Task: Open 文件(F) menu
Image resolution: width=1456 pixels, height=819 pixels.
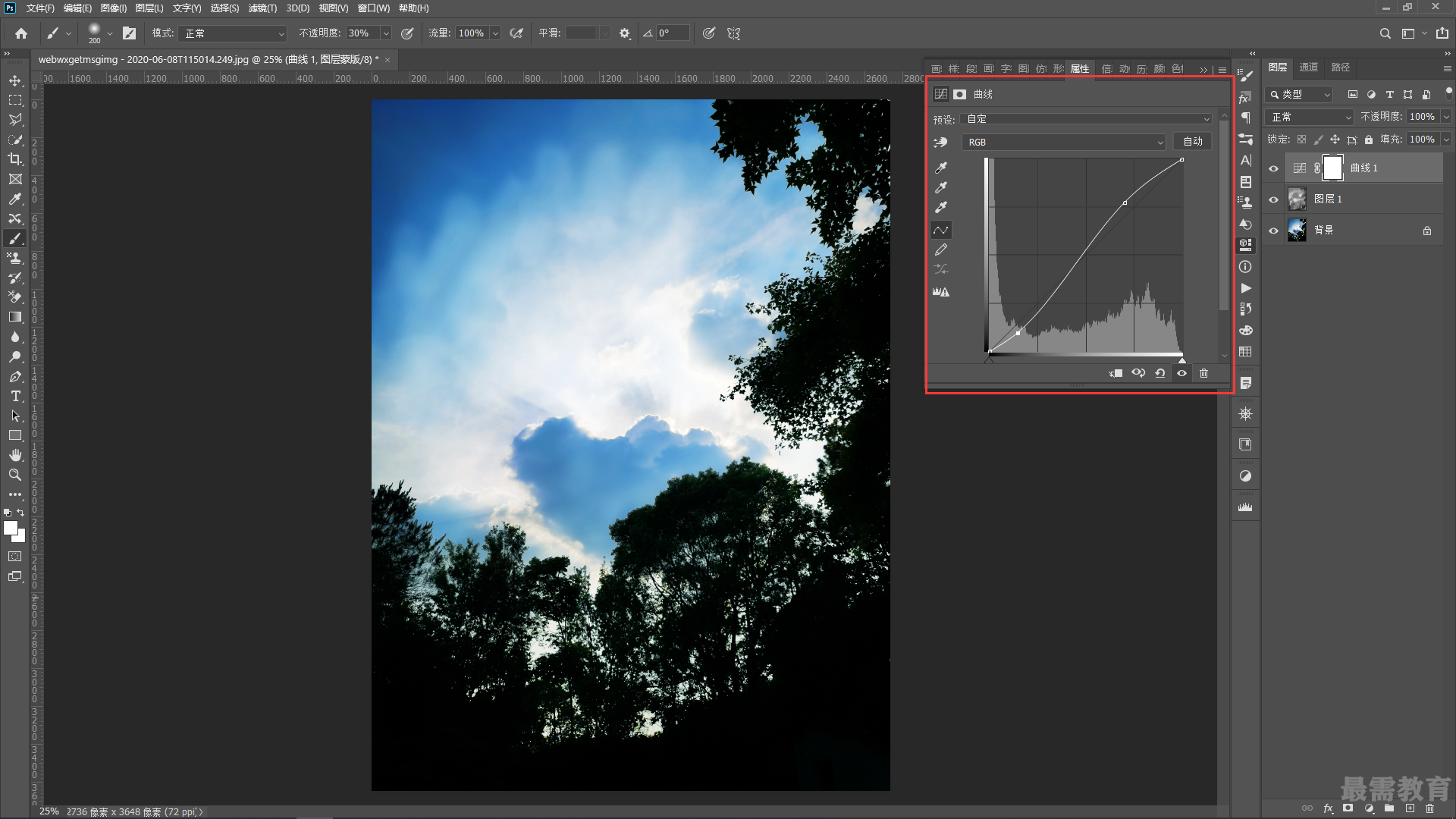Action: click(40, 8)
